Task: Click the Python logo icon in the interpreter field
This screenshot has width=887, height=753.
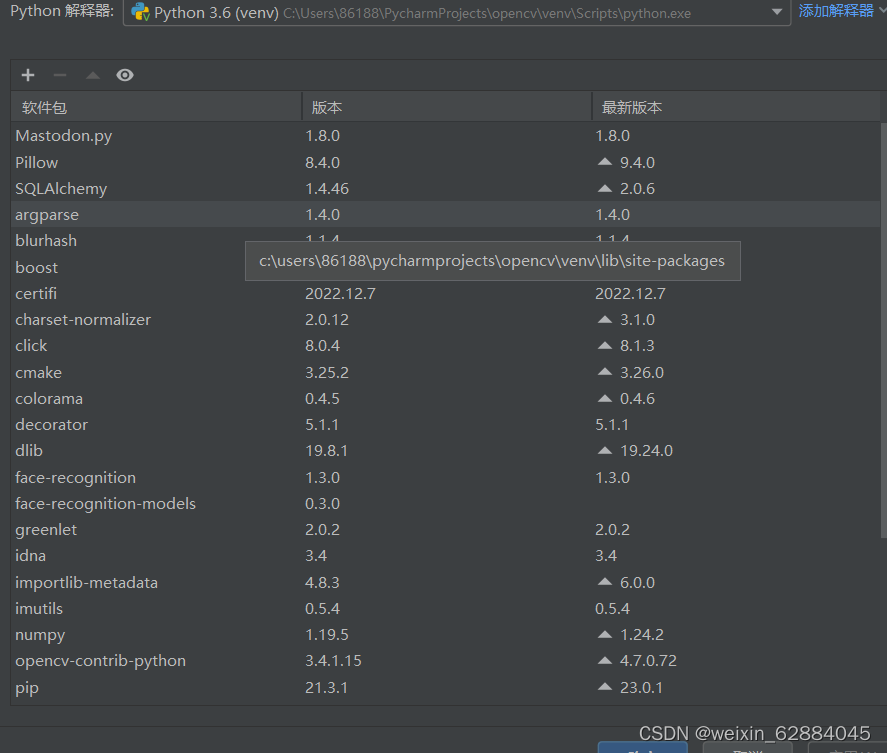Action: click(x=140, y=12)
